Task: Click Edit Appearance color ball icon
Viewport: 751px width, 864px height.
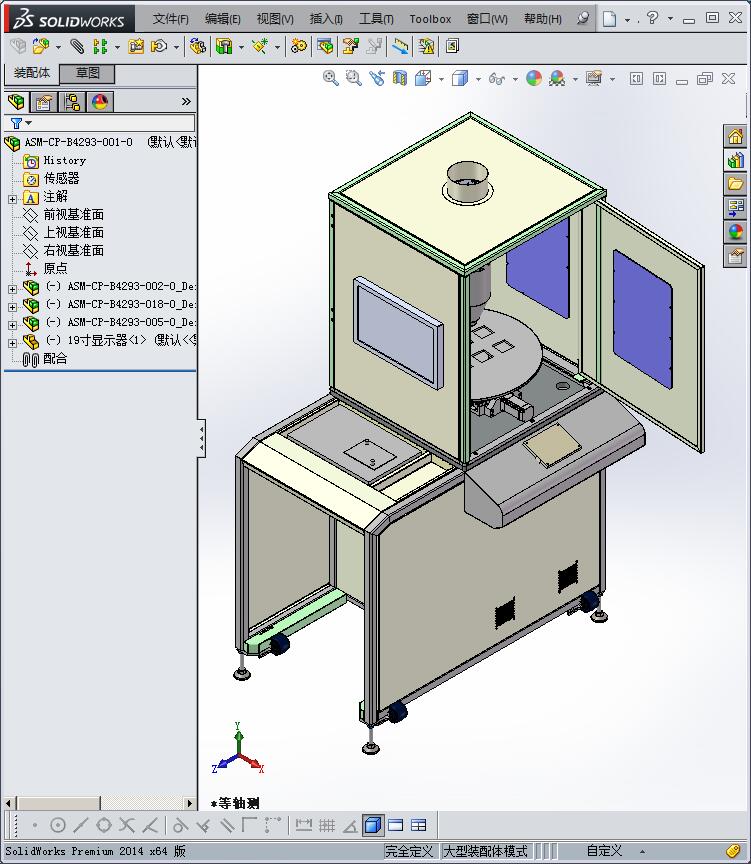Action: [x=533, y=79]
